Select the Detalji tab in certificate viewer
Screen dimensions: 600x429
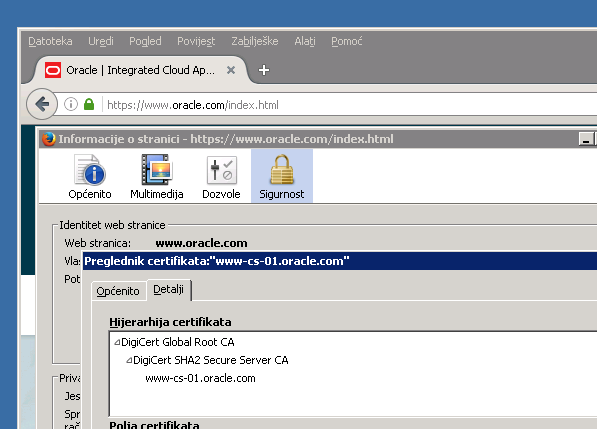click(x=169, y=290)
